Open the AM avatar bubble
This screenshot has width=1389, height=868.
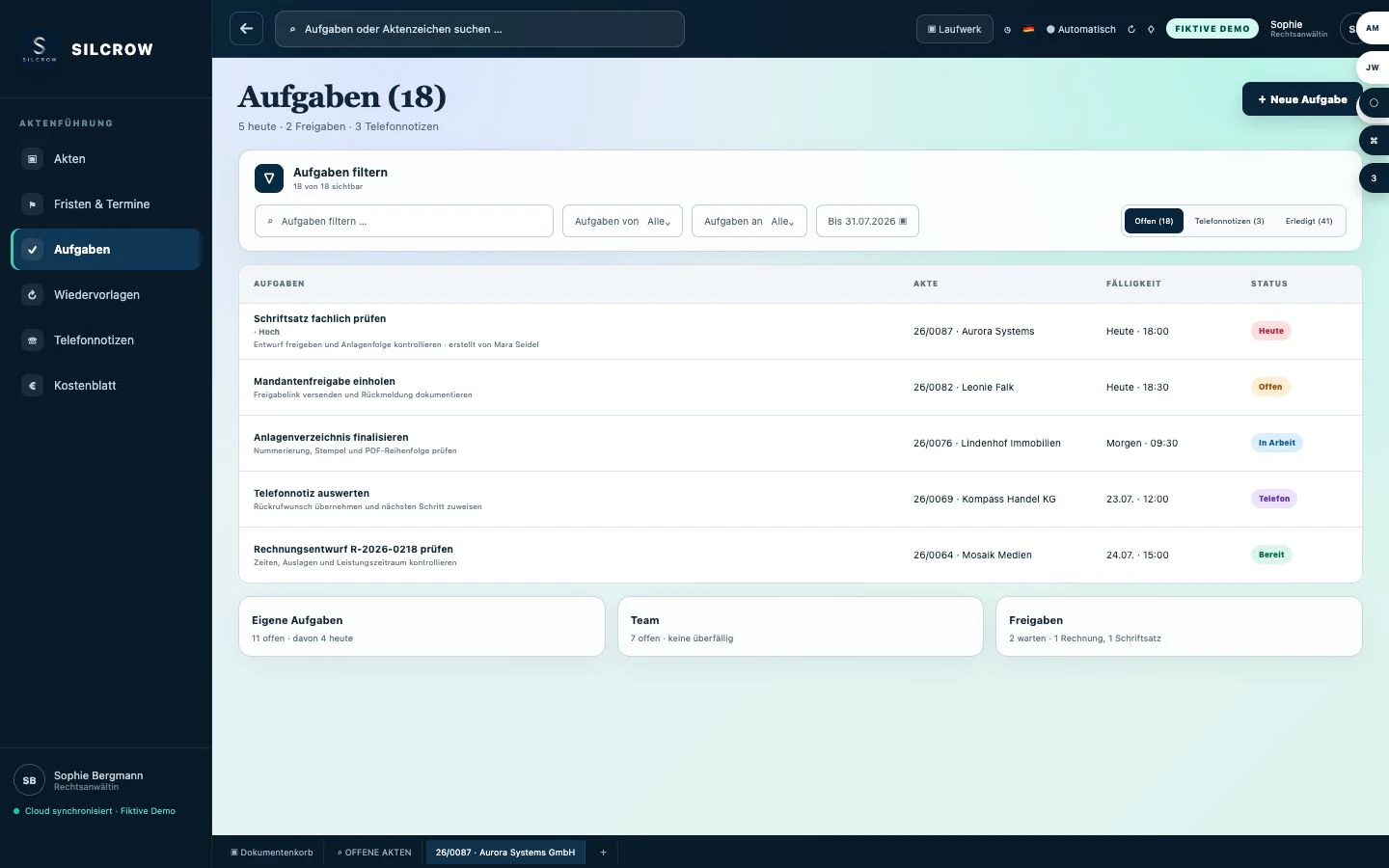[x=1373, y=28]
